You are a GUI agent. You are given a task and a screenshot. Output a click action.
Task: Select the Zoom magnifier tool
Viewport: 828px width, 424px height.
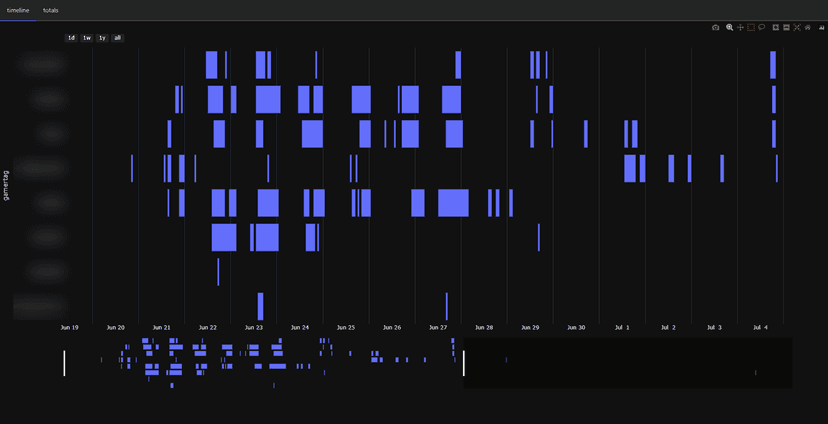click(729, 27)
